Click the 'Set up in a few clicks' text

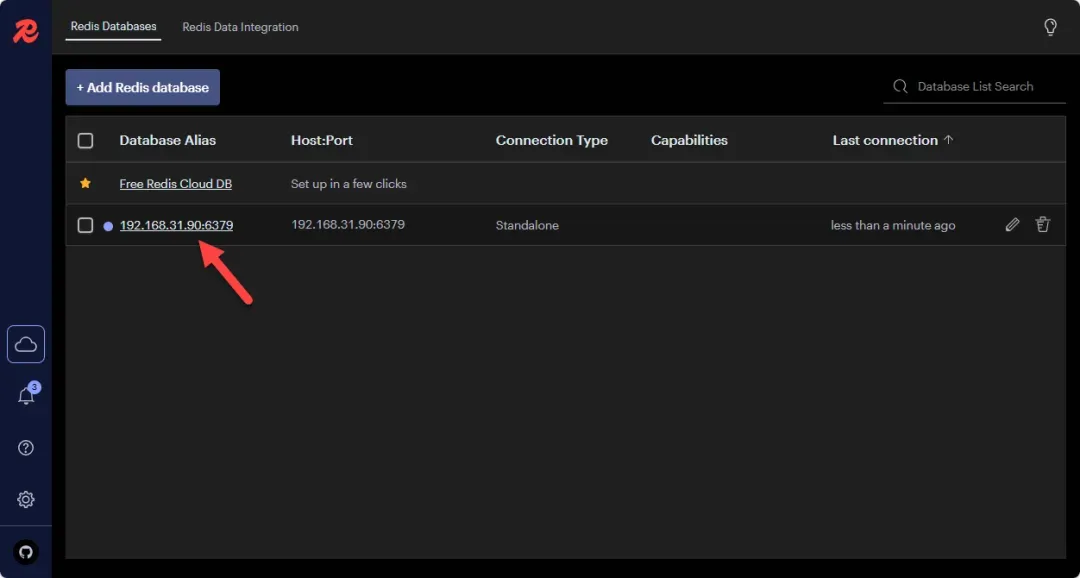[x=349, y=184]
